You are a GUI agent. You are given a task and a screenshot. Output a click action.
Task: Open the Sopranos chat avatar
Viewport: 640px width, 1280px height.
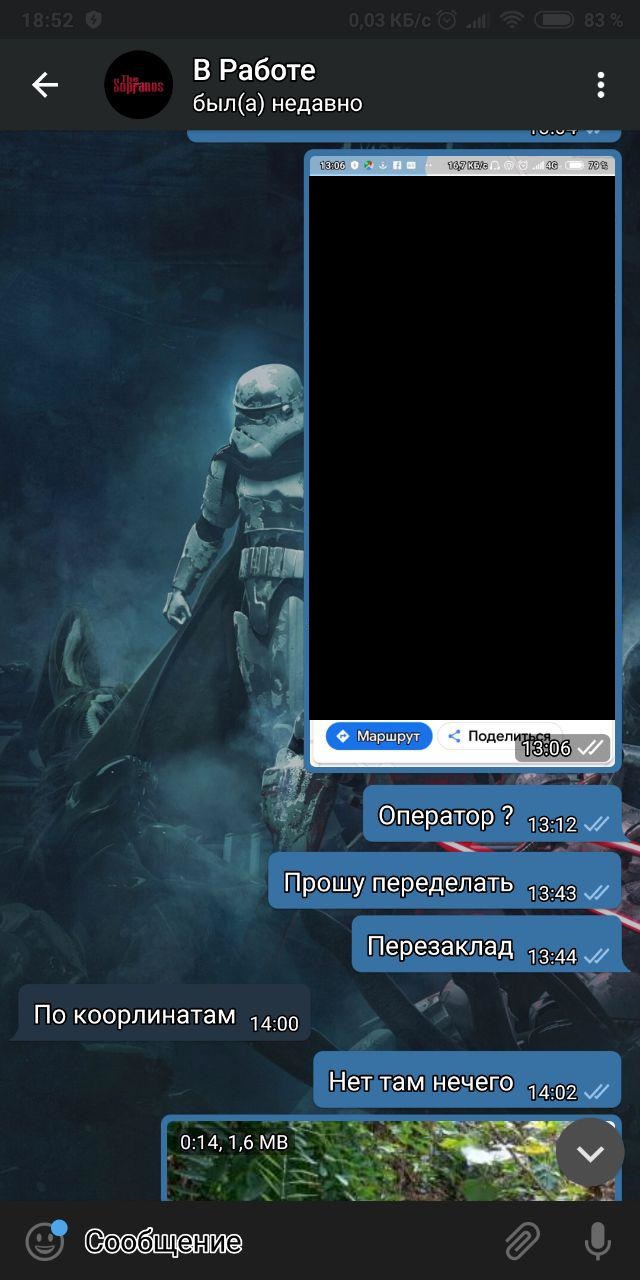pos(139,85)
